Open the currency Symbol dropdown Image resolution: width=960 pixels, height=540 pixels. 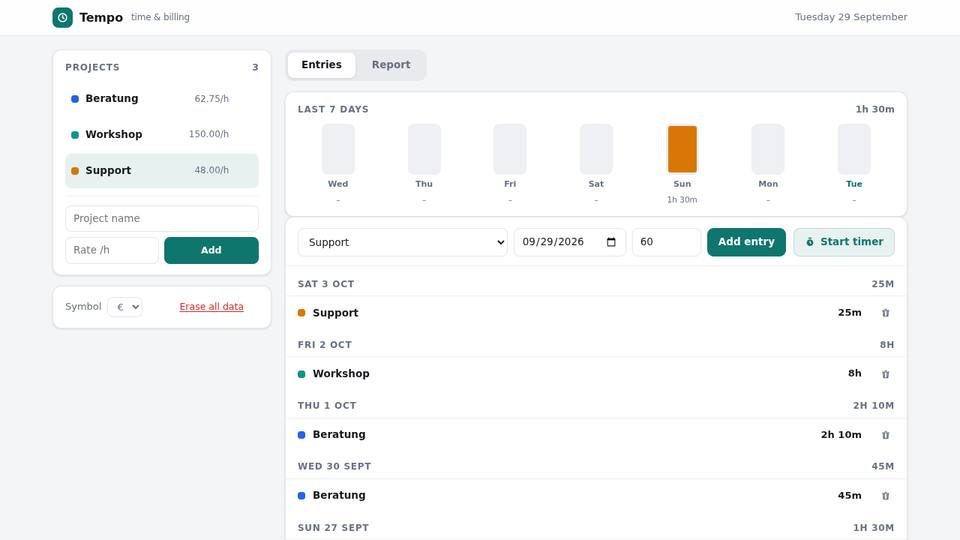(x=125, y=307)
